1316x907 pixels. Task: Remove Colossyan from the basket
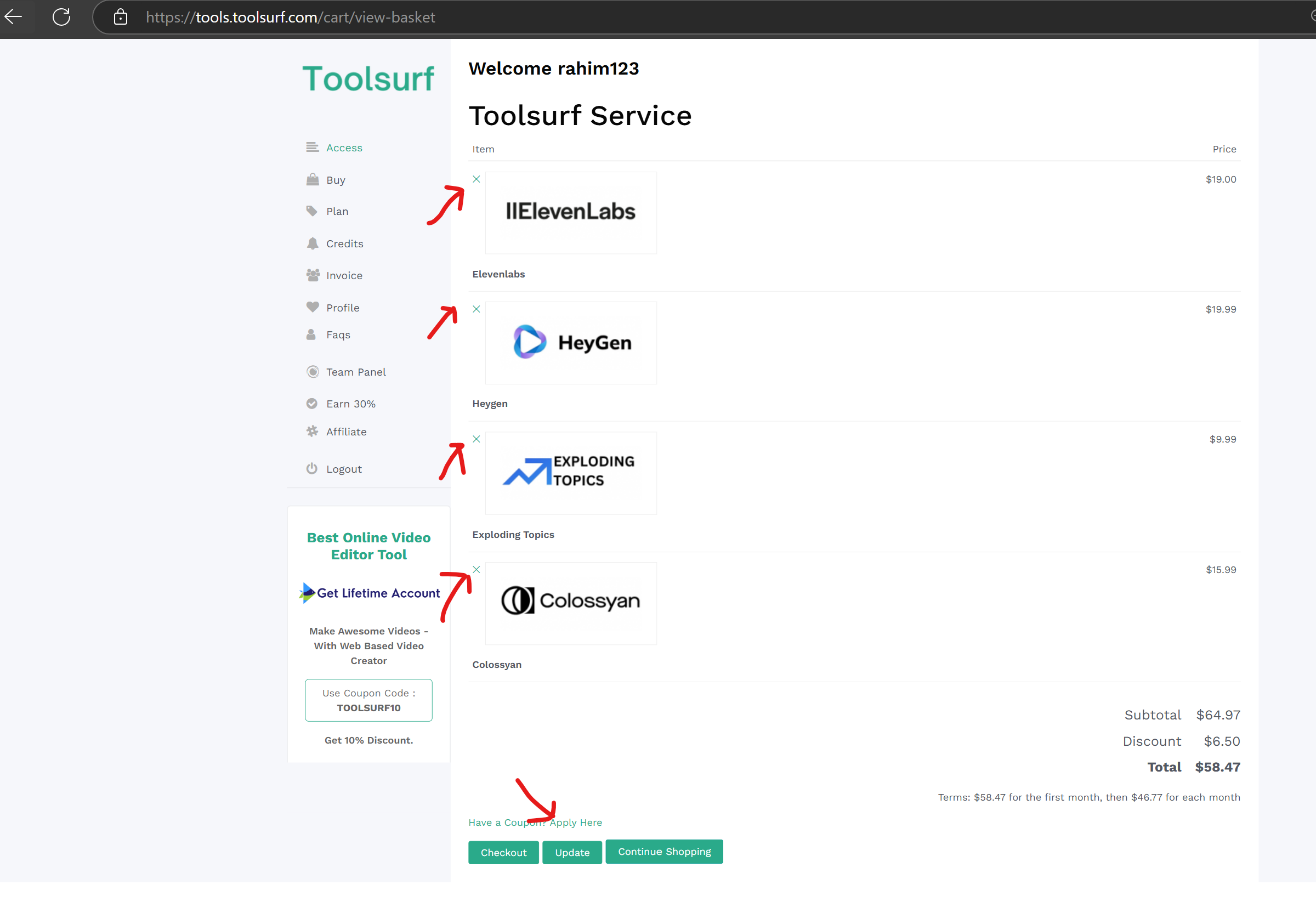(x=476, y=569)
